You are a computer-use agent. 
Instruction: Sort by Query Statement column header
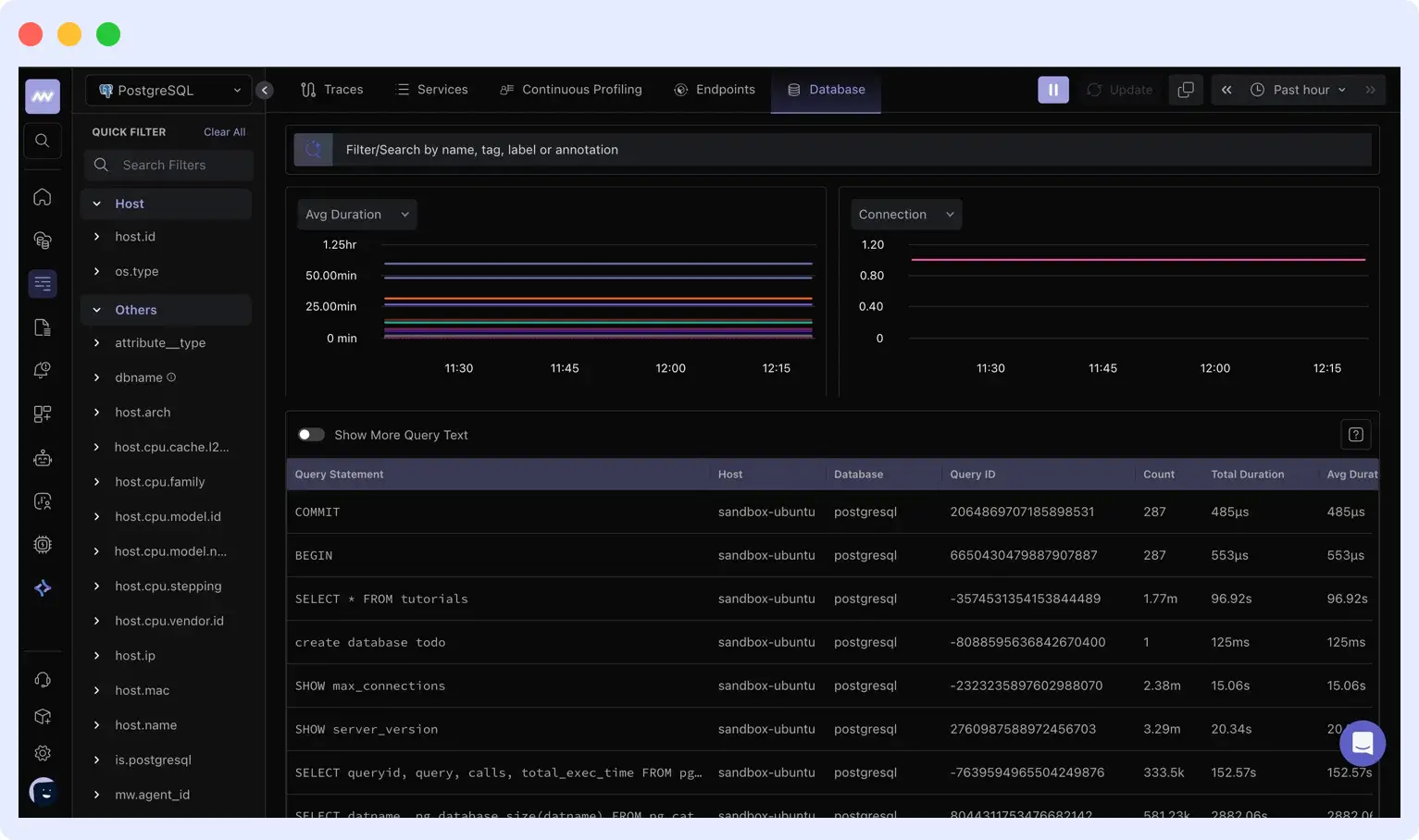point(339,475)
